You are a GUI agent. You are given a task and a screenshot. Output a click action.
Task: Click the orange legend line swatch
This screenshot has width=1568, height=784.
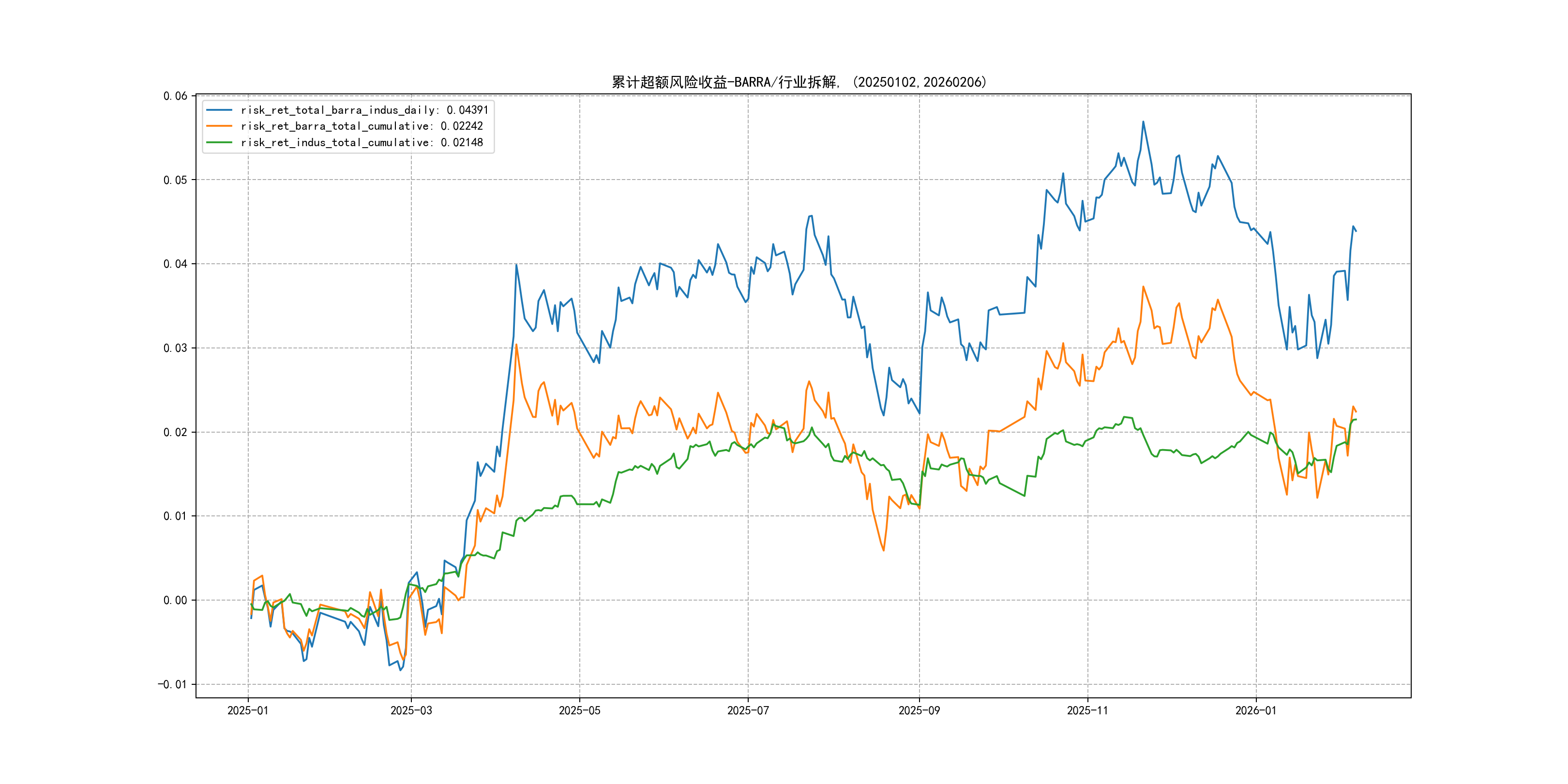[x=219, y=126]
